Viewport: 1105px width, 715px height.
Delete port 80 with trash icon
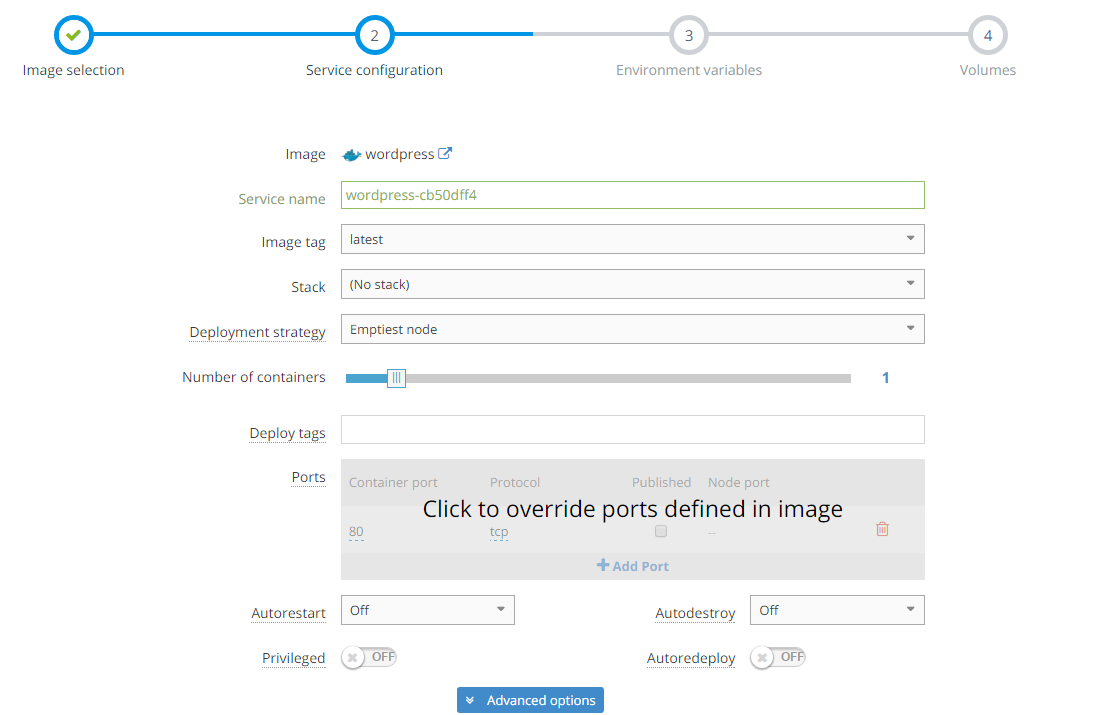[x=882, y=529]
